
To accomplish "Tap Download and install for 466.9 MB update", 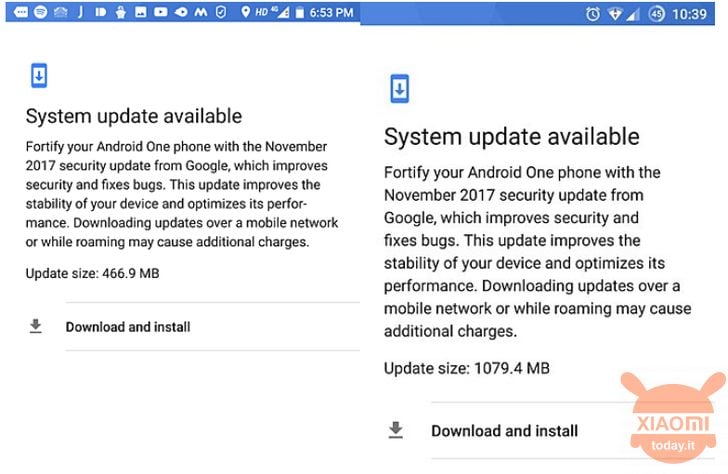I will 128,327.
